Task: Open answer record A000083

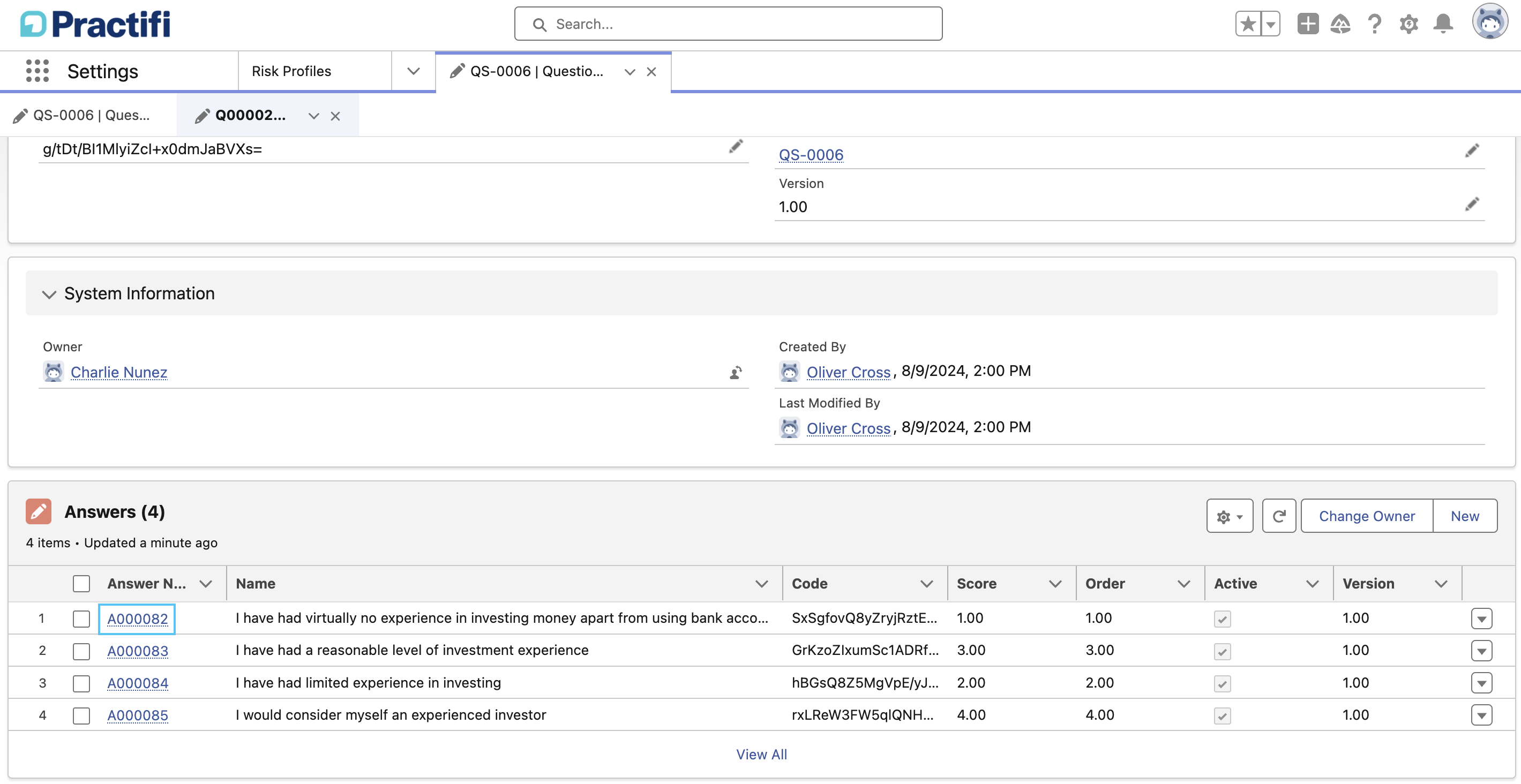Action: pos(137,651)
